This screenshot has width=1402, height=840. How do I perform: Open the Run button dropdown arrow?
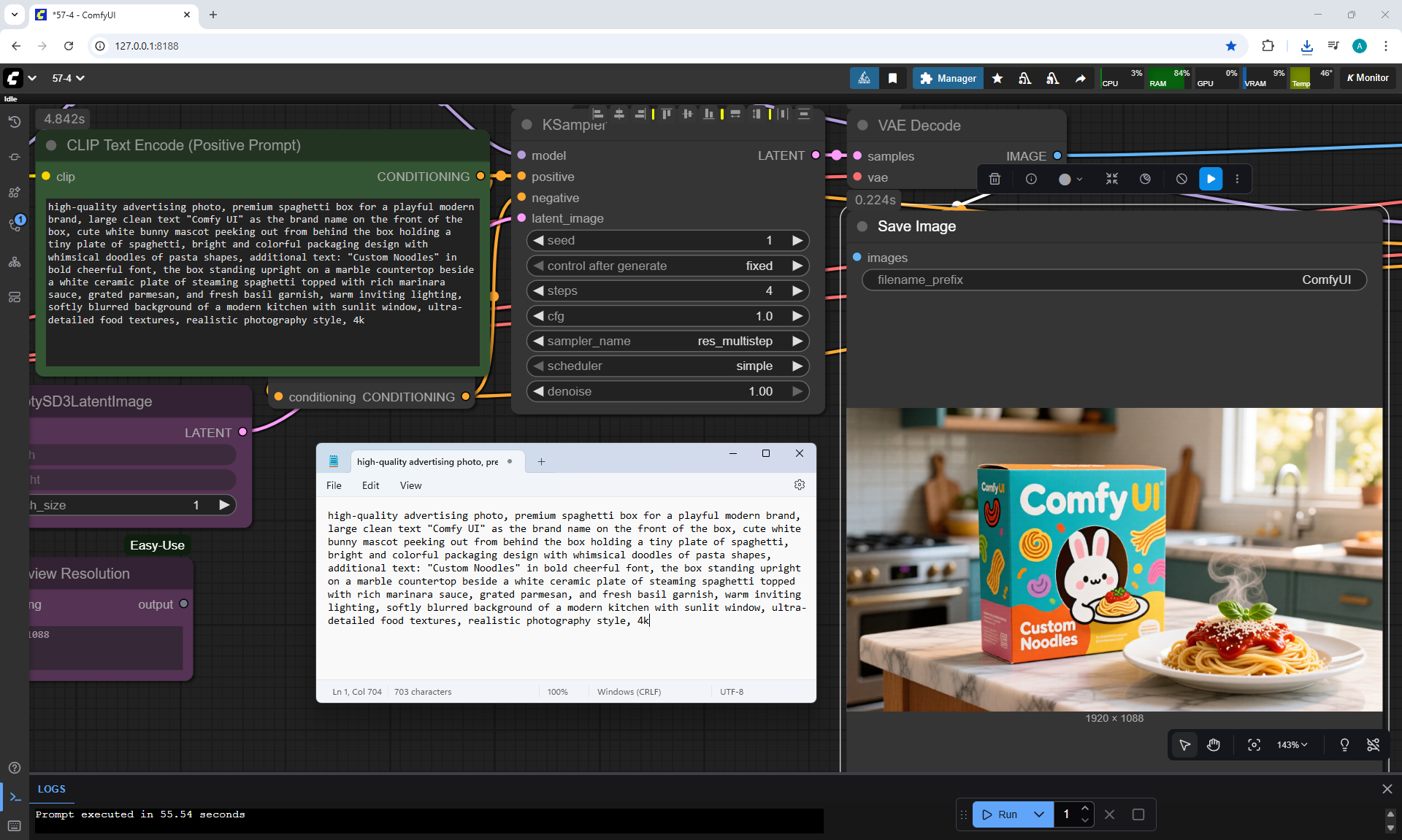[1039, 814]
